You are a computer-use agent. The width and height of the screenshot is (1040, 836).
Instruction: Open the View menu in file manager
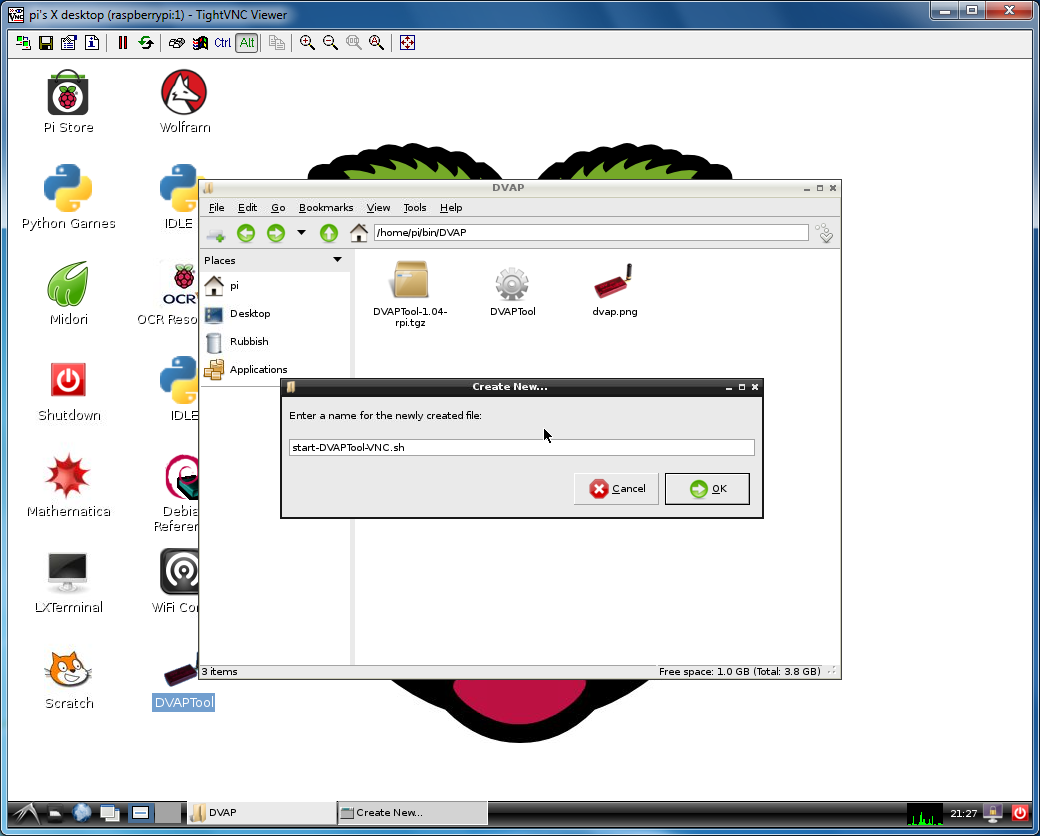tap(378, 208)
